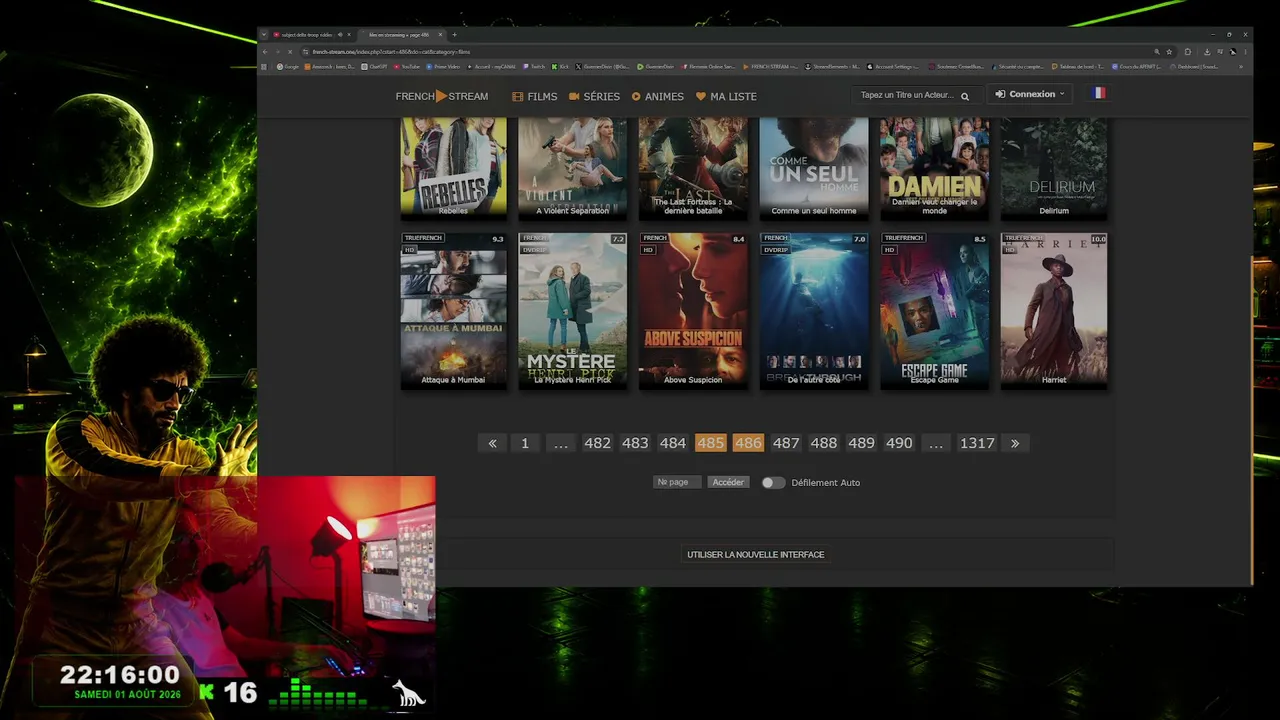Image resolution: width=1280 pixels, height=720 pixels.
Task: Click the search magnifier icon on site
Action: coord(965,96)
